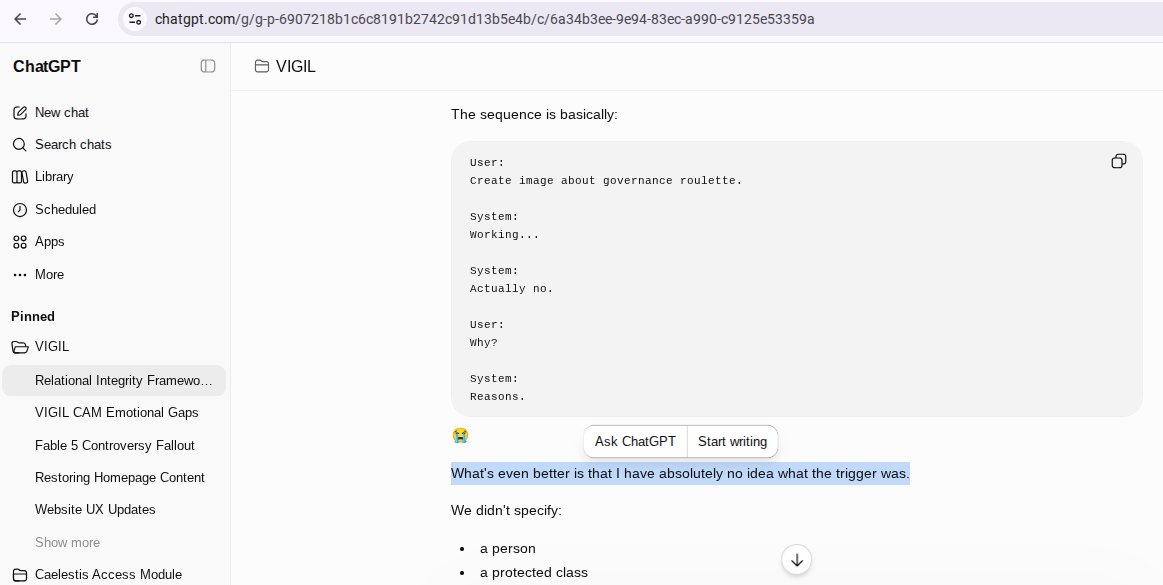Click the New chat pencil icon
Viewport: 1163px width, 585px height.
[20, 113]
